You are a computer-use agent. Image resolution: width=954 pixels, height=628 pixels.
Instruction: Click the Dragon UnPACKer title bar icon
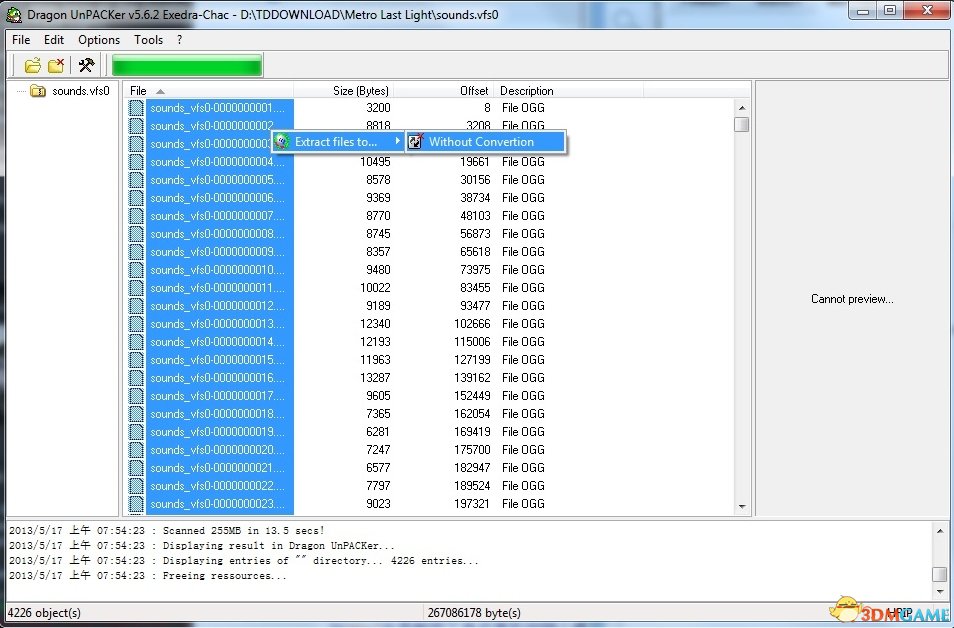click(x=14, y=15)
